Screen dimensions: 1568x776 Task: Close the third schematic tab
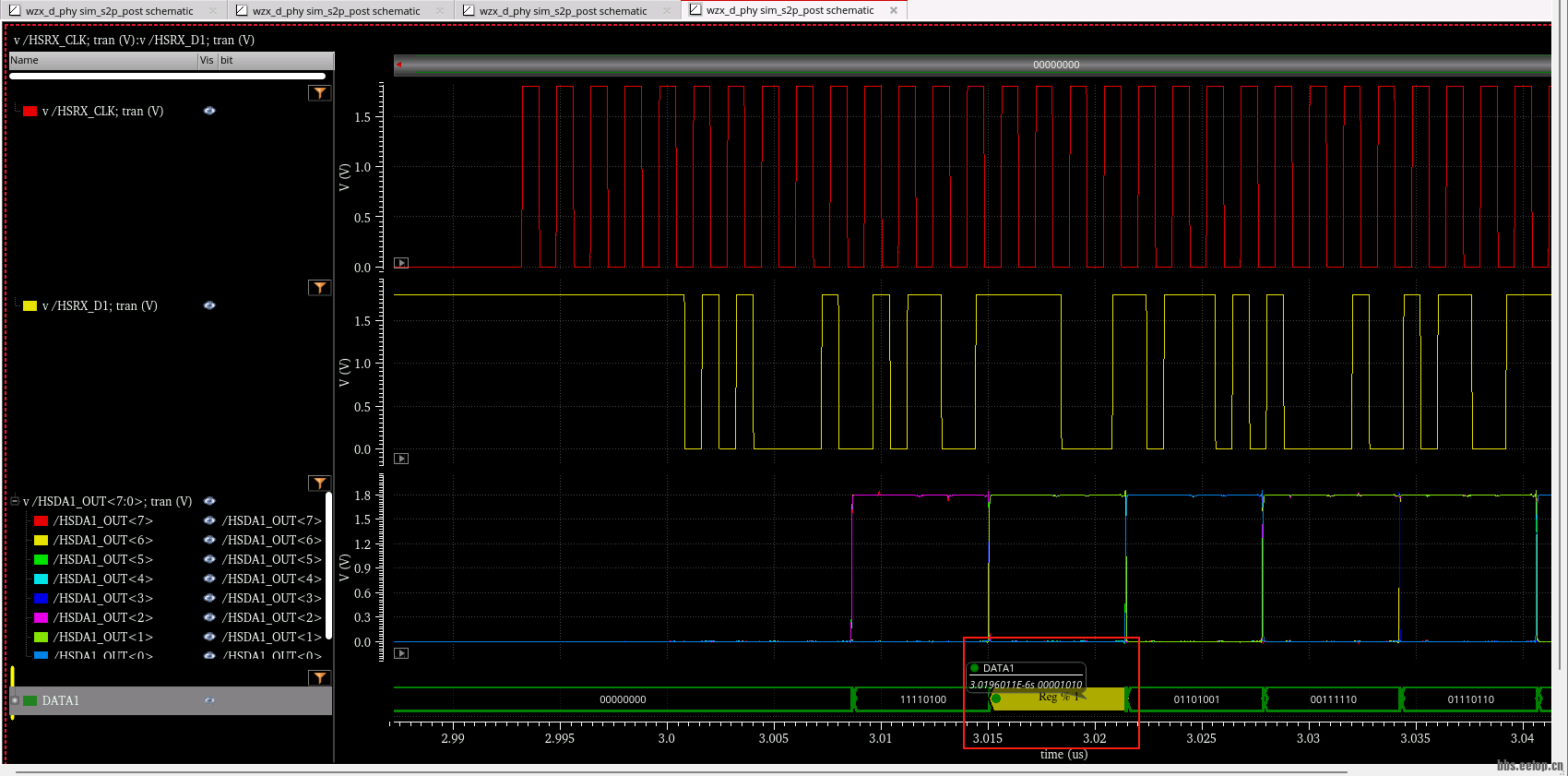tap(667, 10)
